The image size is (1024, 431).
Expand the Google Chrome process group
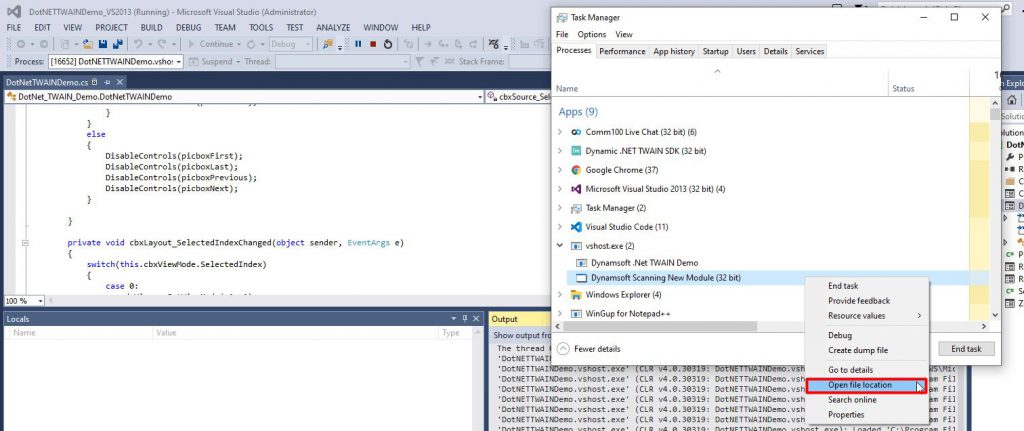560,169
